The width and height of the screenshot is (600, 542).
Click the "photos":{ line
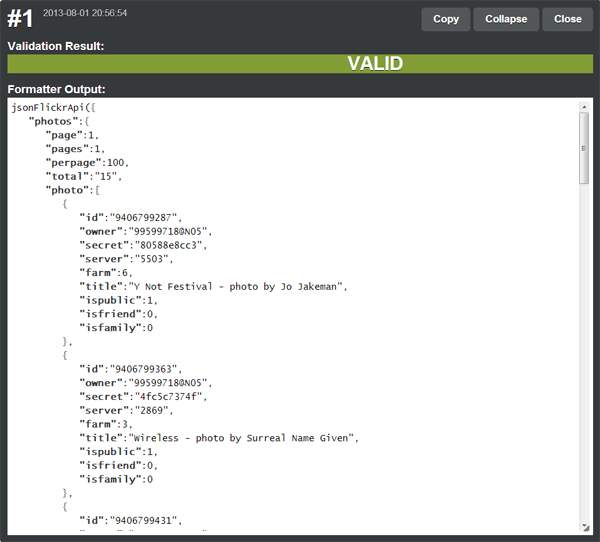point(59,121)
